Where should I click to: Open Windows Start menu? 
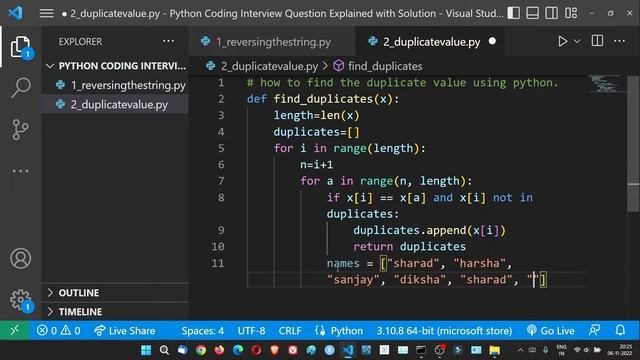point(146,350)
